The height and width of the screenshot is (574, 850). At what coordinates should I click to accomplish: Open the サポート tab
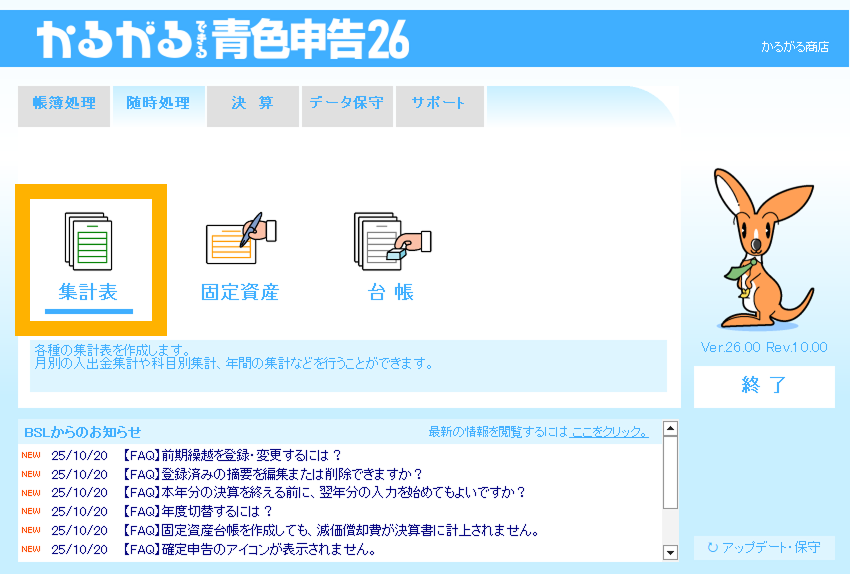439,104
